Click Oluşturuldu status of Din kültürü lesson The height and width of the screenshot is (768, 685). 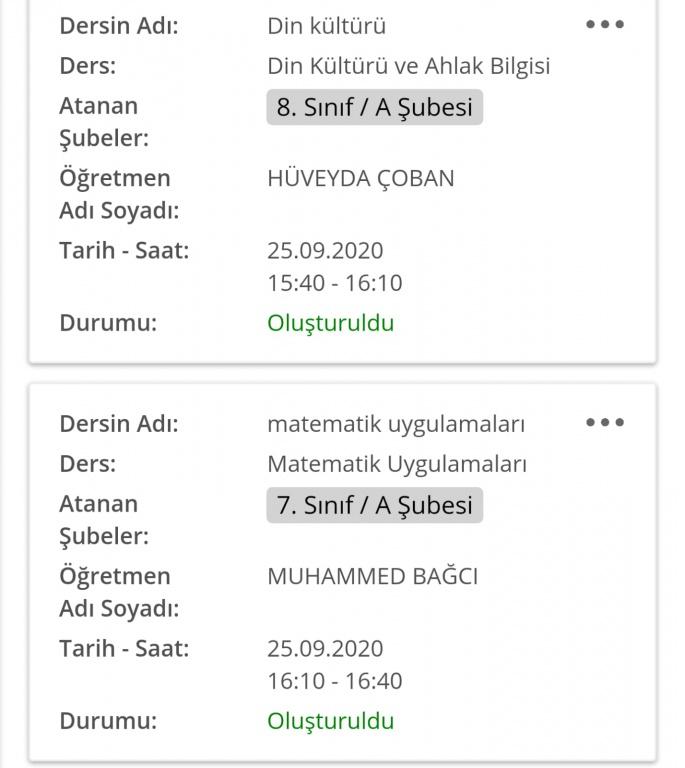(x=330, y=323)
